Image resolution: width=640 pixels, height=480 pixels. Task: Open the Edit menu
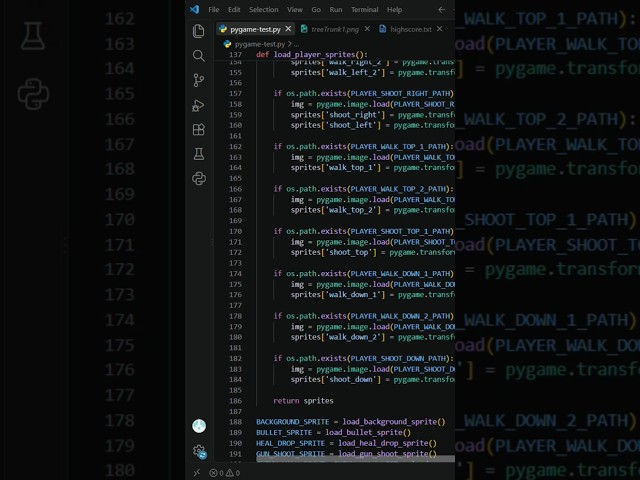pos(234,9)
